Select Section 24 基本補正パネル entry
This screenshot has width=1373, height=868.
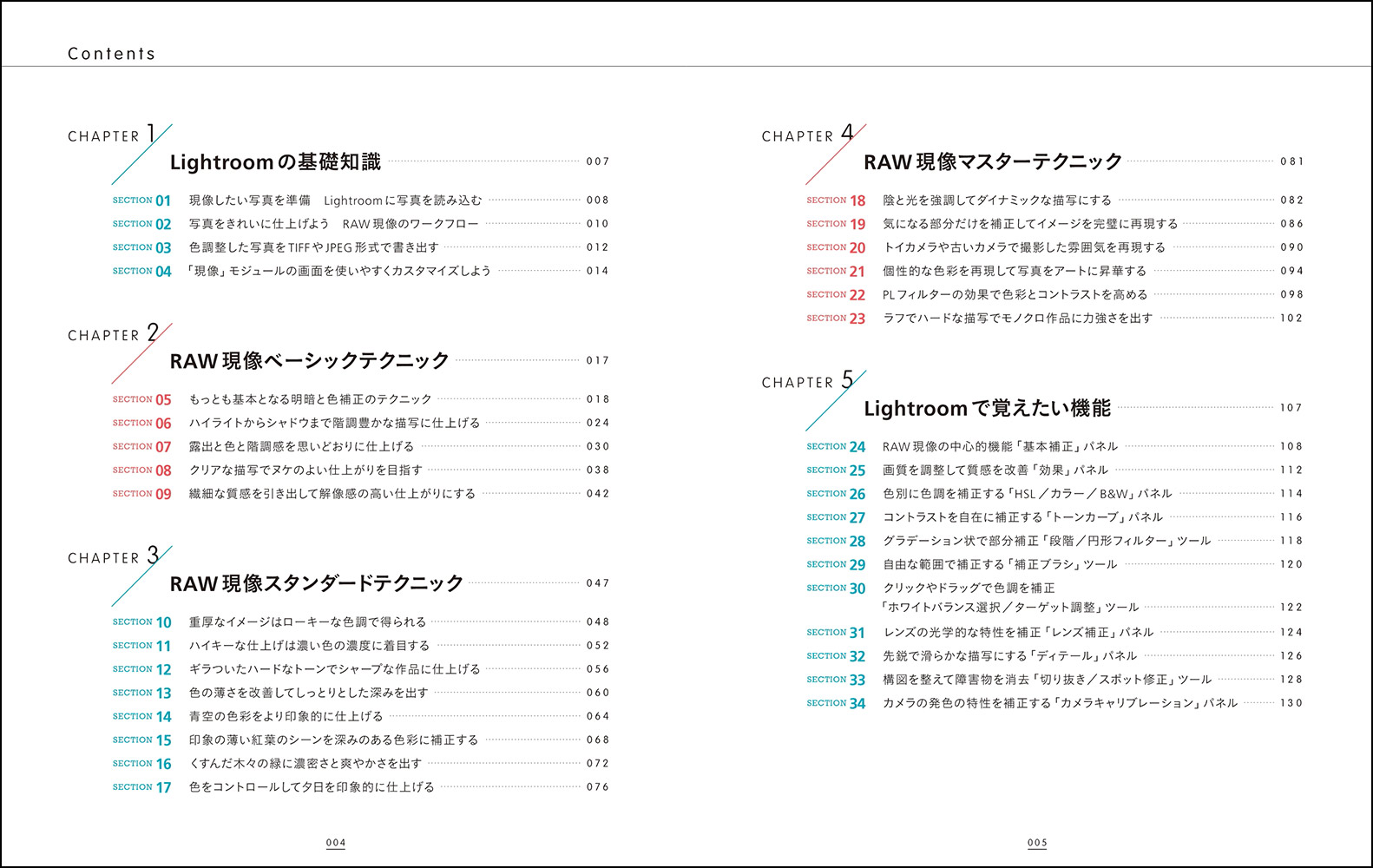point(1000,447)
